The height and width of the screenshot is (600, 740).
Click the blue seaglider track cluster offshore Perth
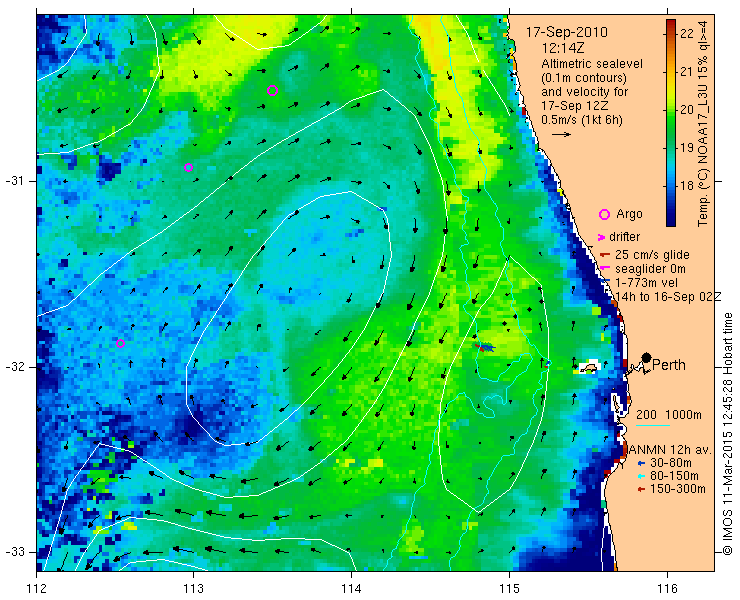(x=486, y=348)
